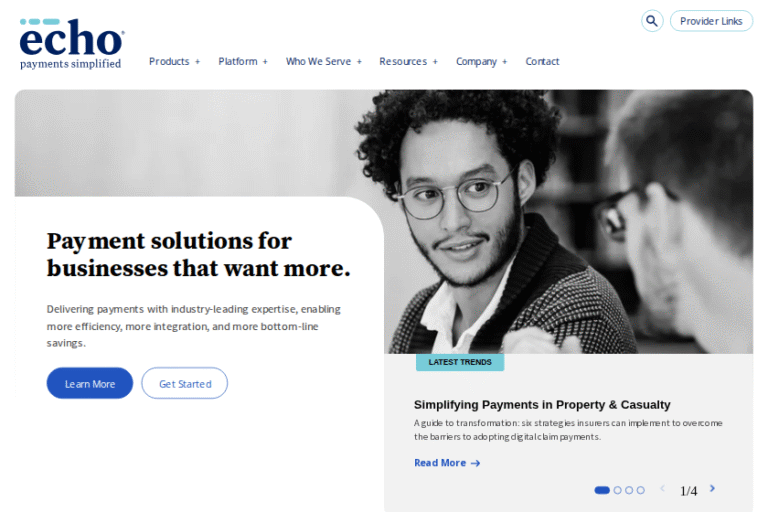768x512 pixels.
Task: Open the Company menu item
Action: click(477, 62)
